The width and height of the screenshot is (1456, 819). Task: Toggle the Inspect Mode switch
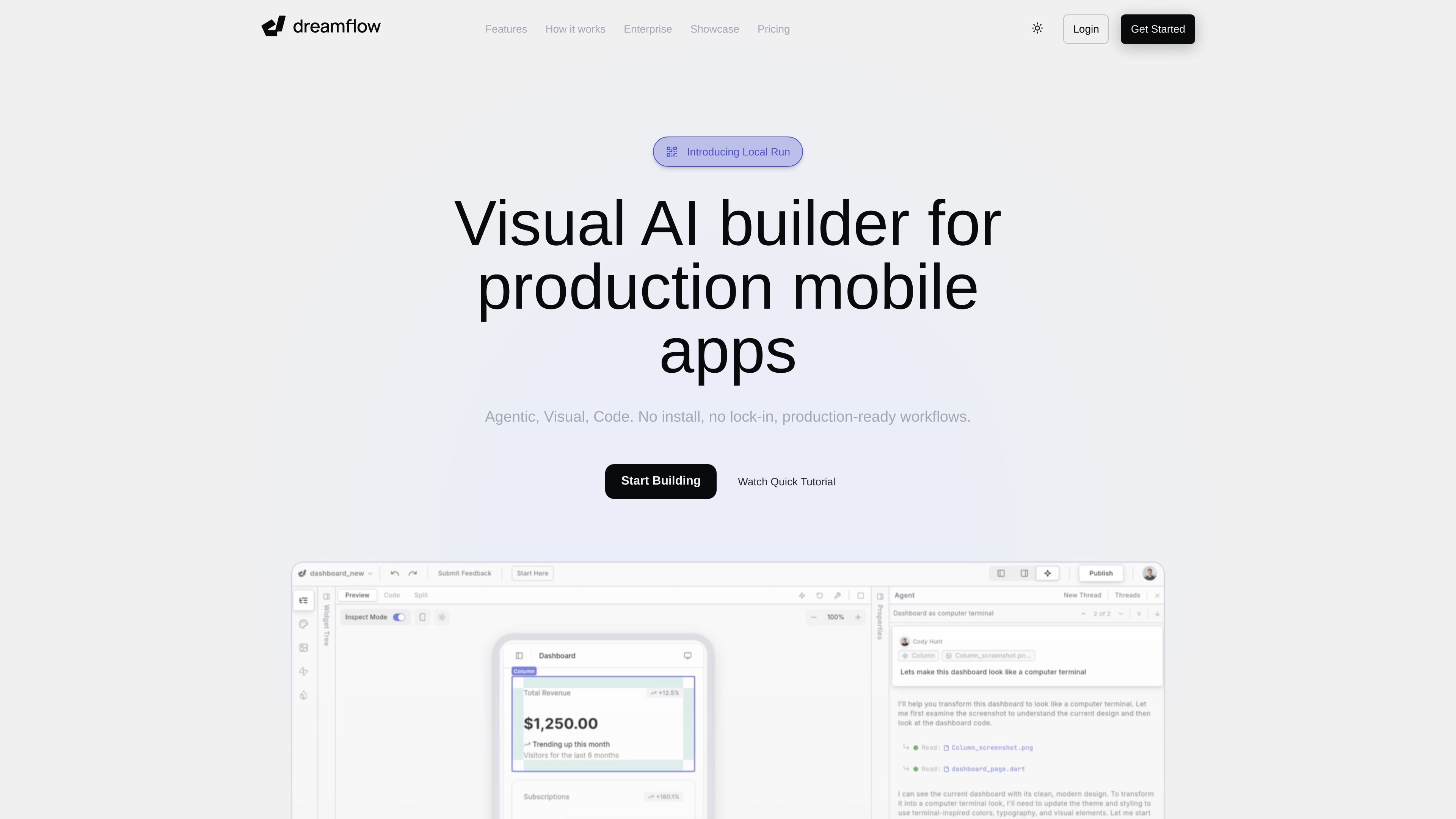click(399, 617)
